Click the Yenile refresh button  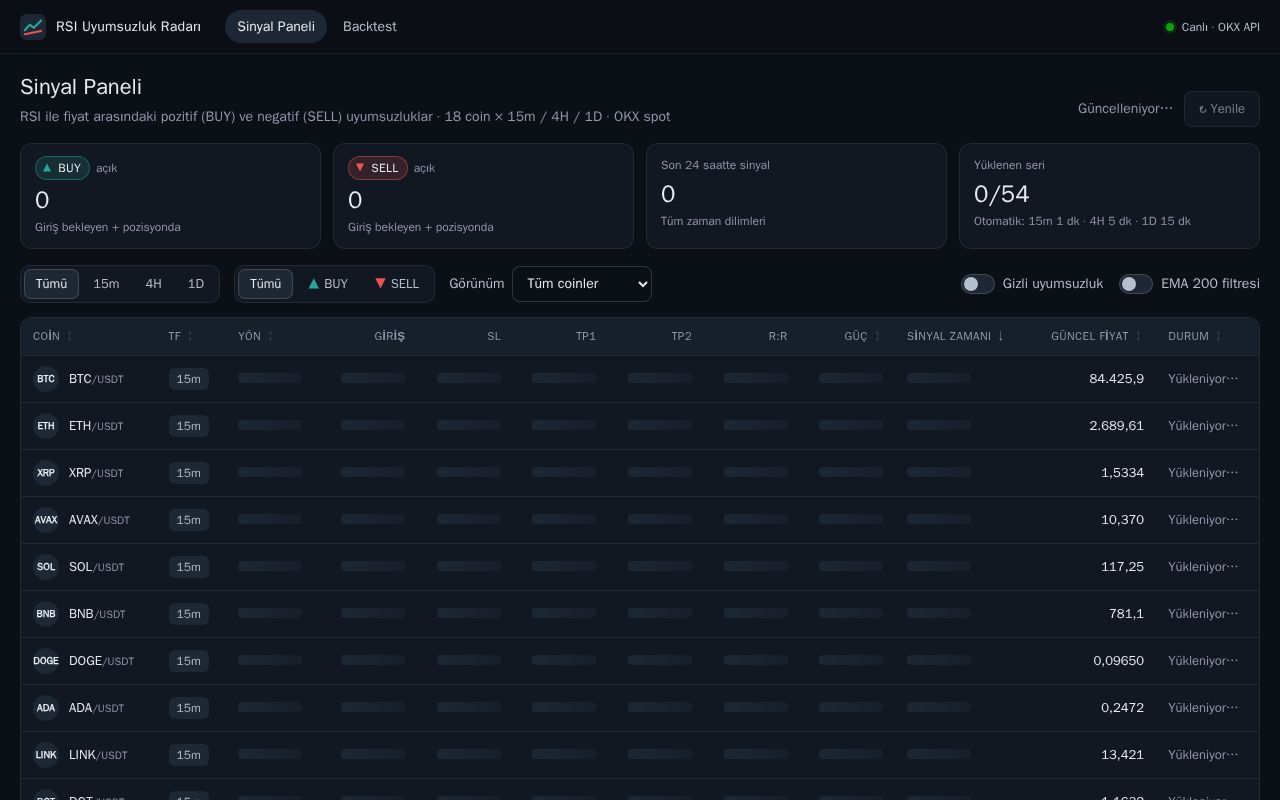pyautogui.click(x=1222, y=109)
